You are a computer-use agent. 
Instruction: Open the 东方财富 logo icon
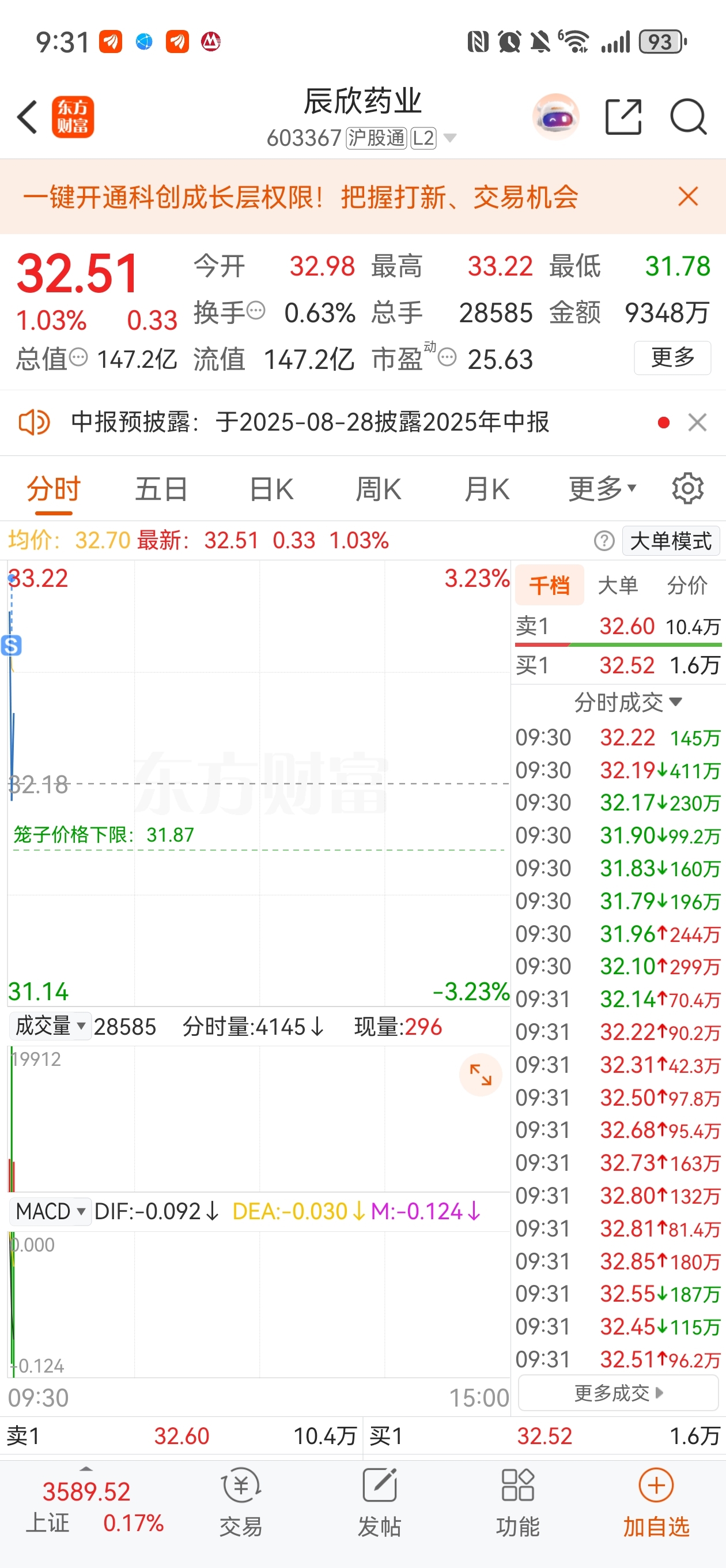[x=73, y=117]
